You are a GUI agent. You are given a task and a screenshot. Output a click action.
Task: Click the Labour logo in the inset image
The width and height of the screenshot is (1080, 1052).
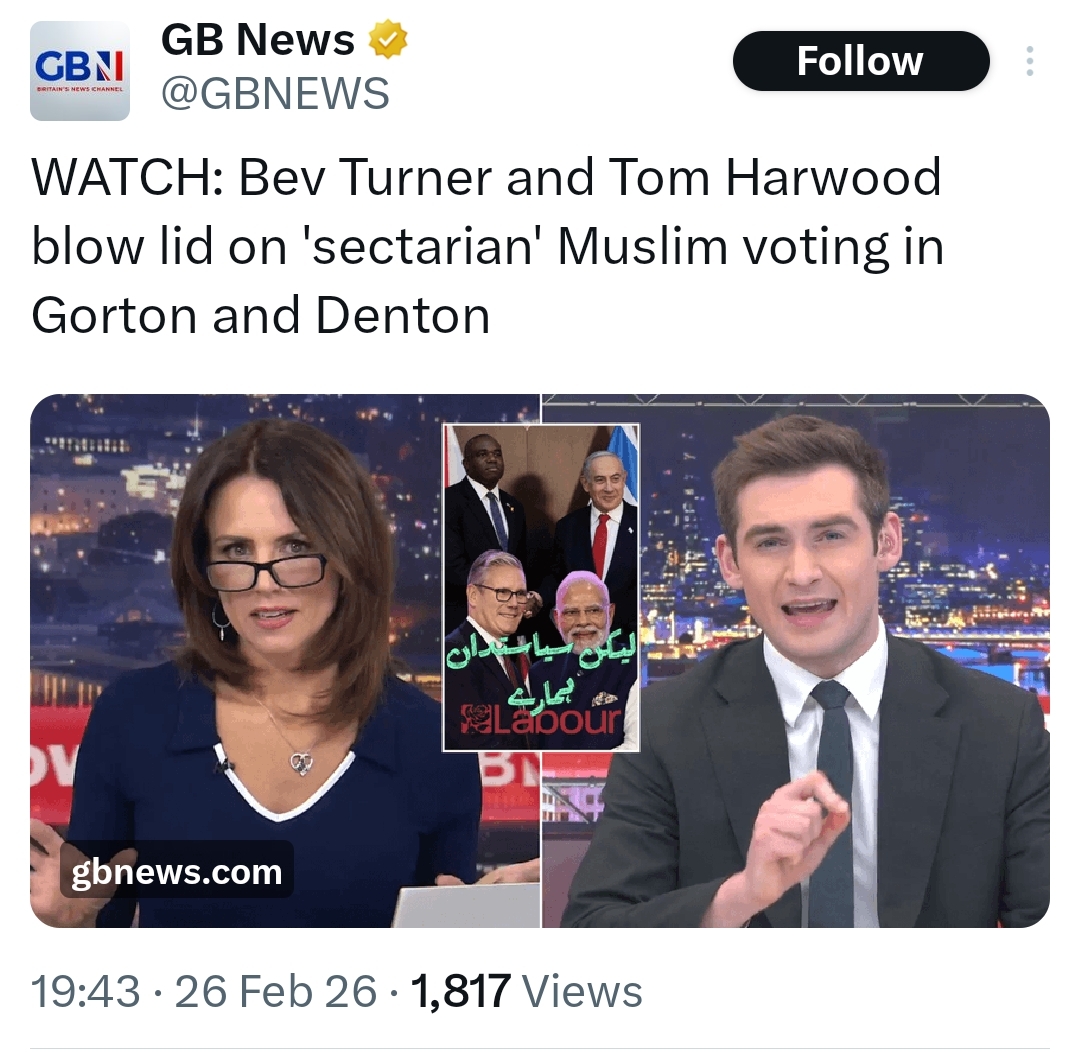(x=541, y=720)
